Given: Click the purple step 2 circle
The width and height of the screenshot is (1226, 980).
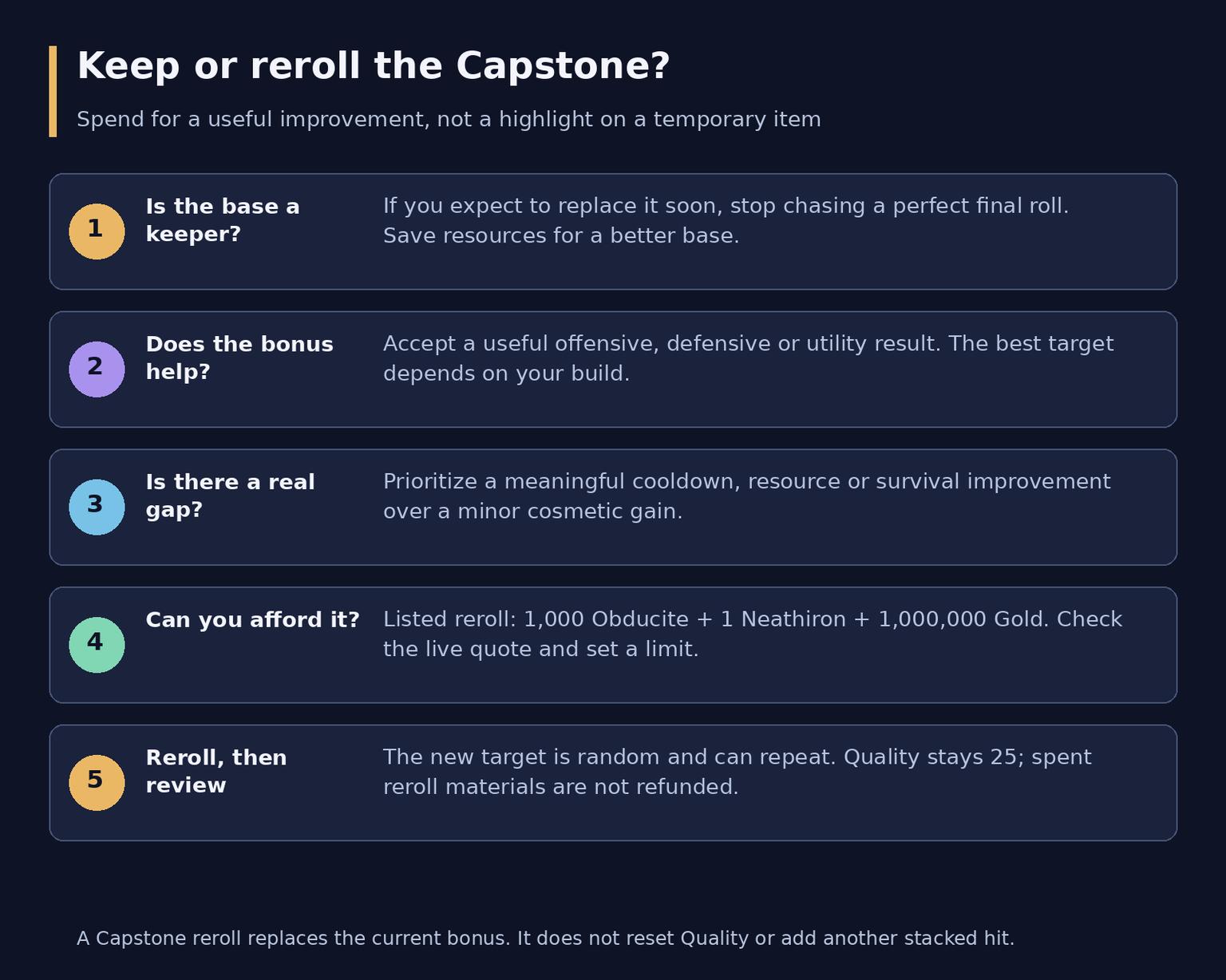Looking at the screenshot, I should click(97, 369).
